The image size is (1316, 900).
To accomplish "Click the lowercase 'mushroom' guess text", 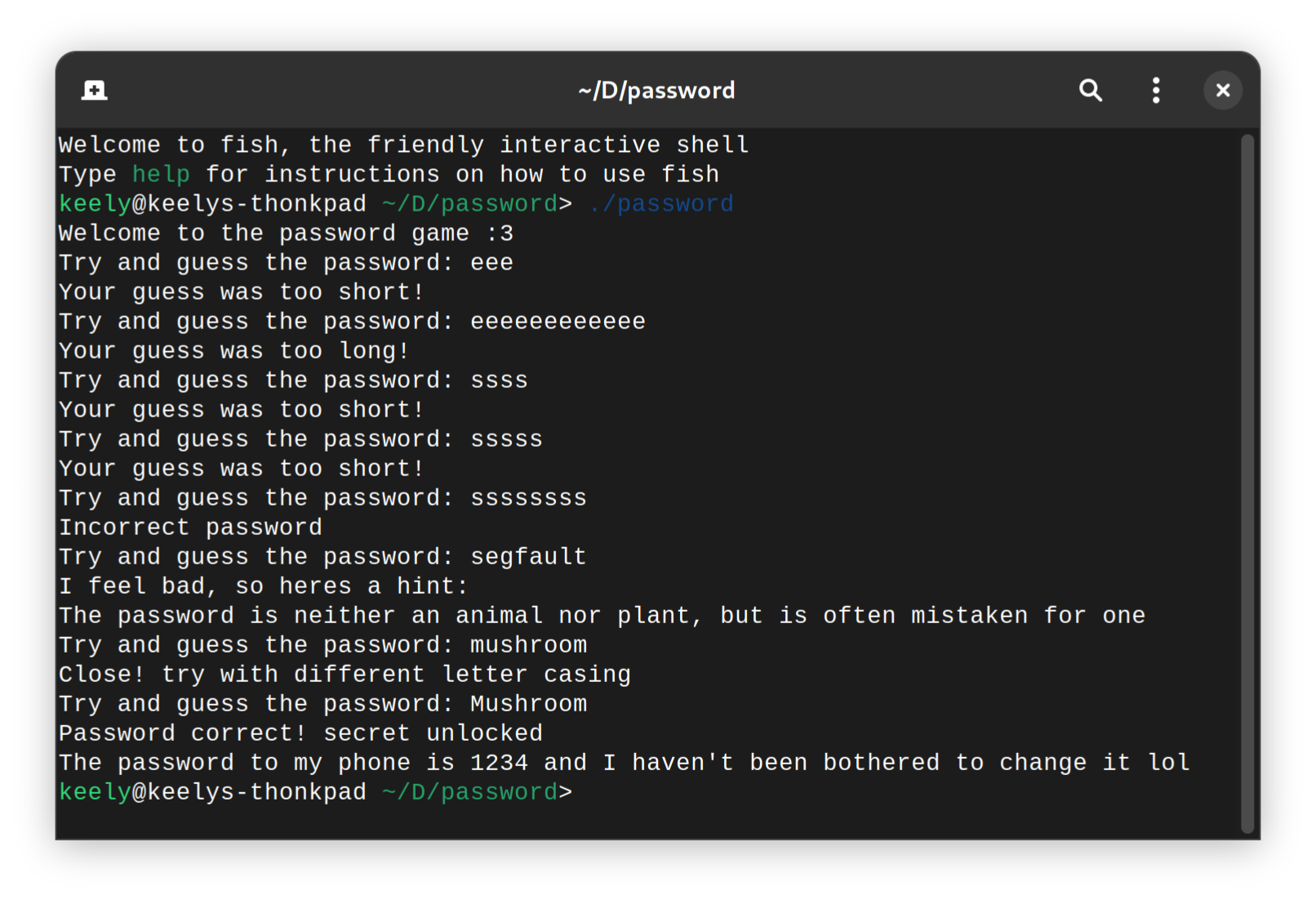I will pyautogui.click(x=528, y=645).
